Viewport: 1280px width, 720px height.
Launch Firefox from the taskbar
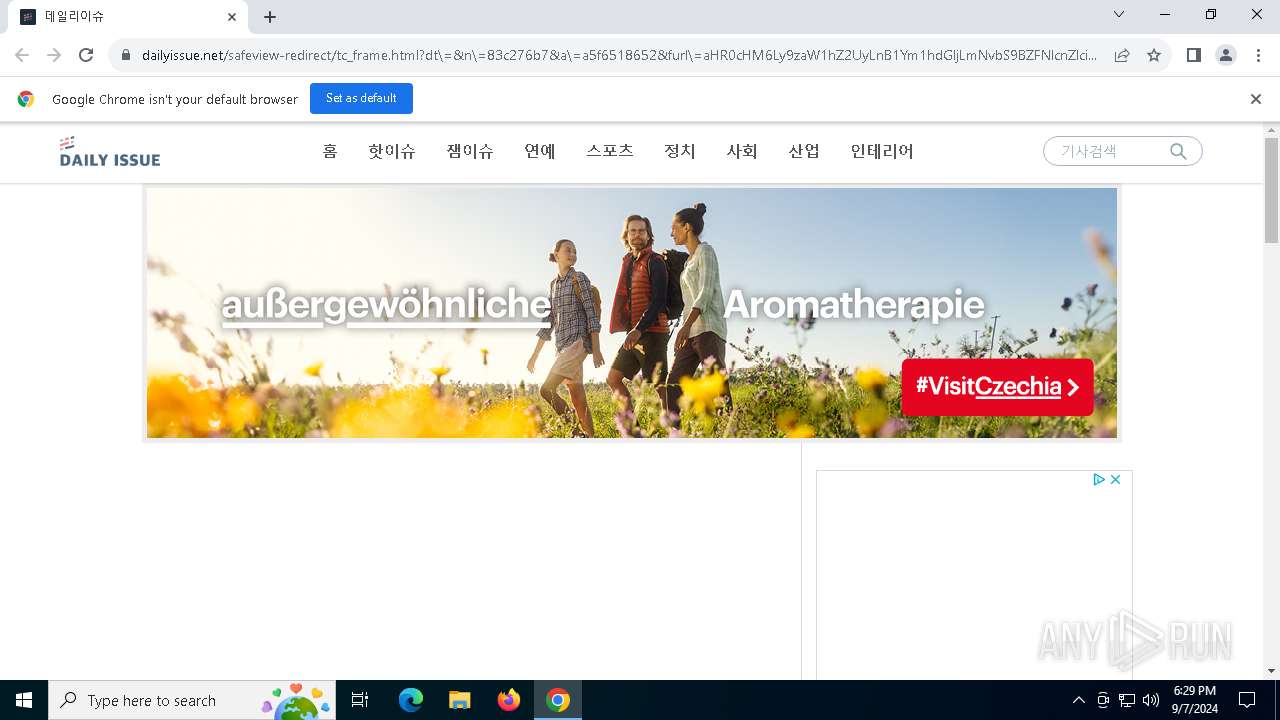509,700
